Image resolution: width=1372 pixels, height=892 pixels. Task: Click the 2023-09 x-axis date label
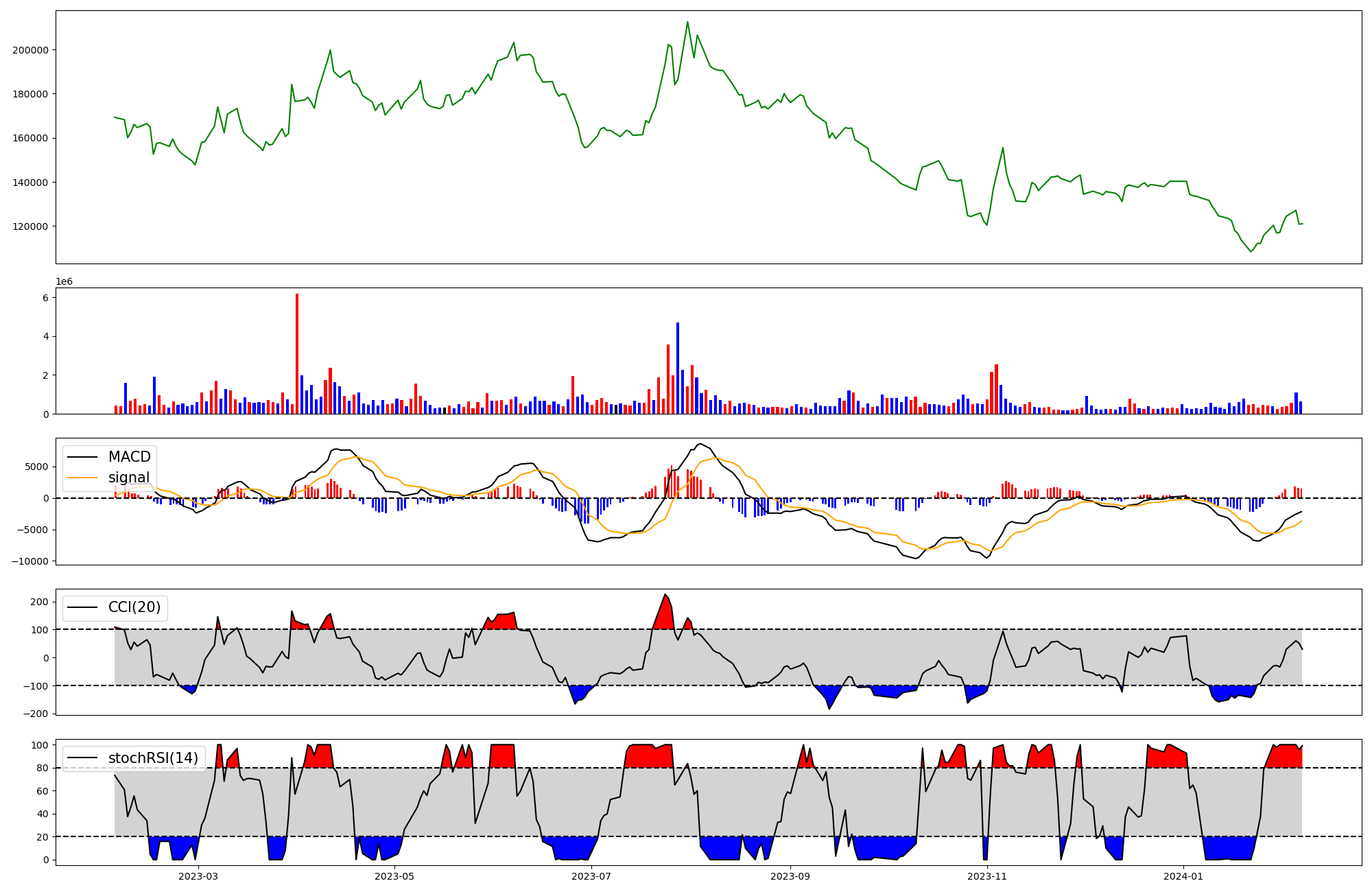point(790,876)
